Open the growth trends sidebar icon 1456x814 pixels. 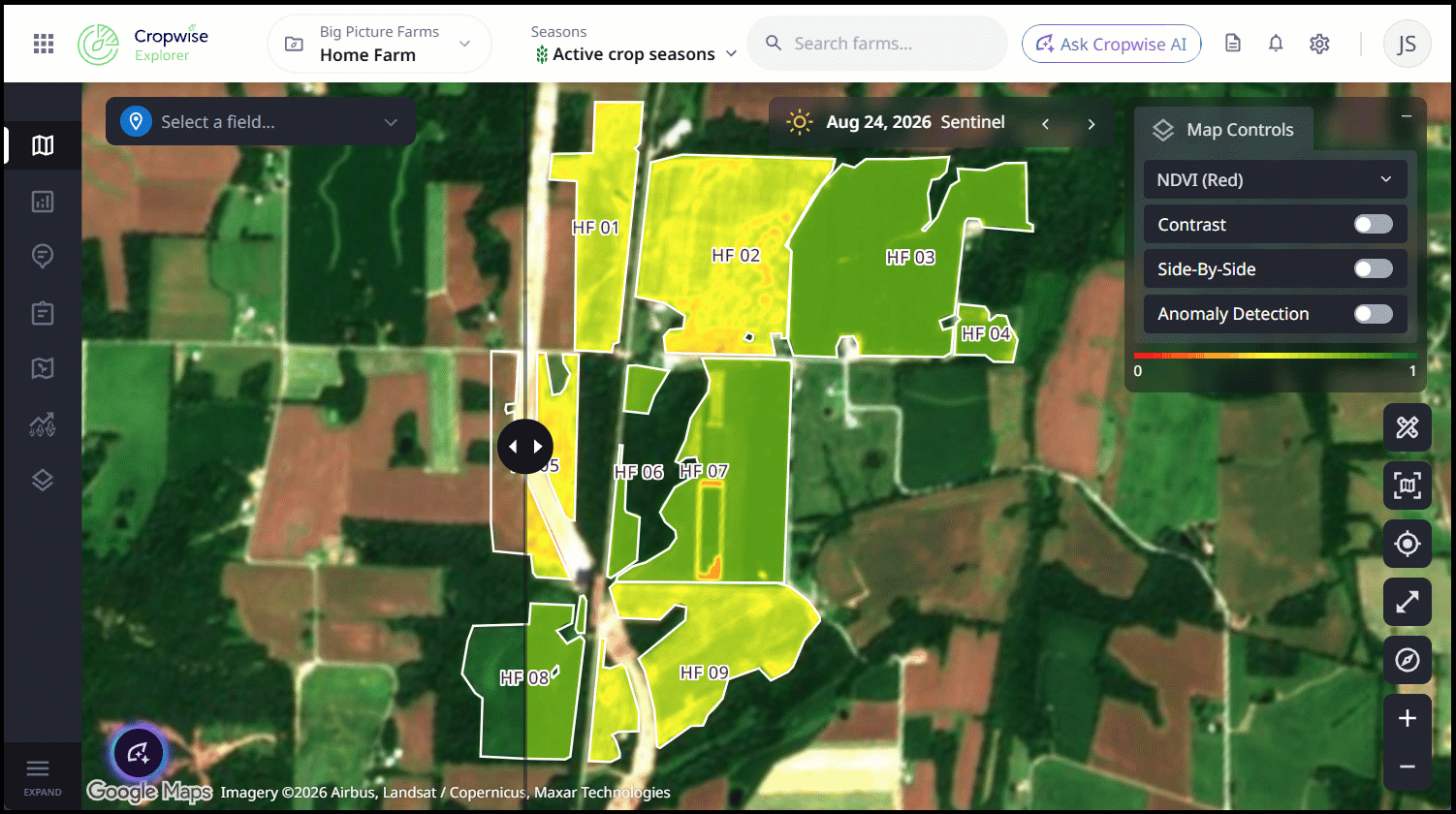click(x=43, y=424)
